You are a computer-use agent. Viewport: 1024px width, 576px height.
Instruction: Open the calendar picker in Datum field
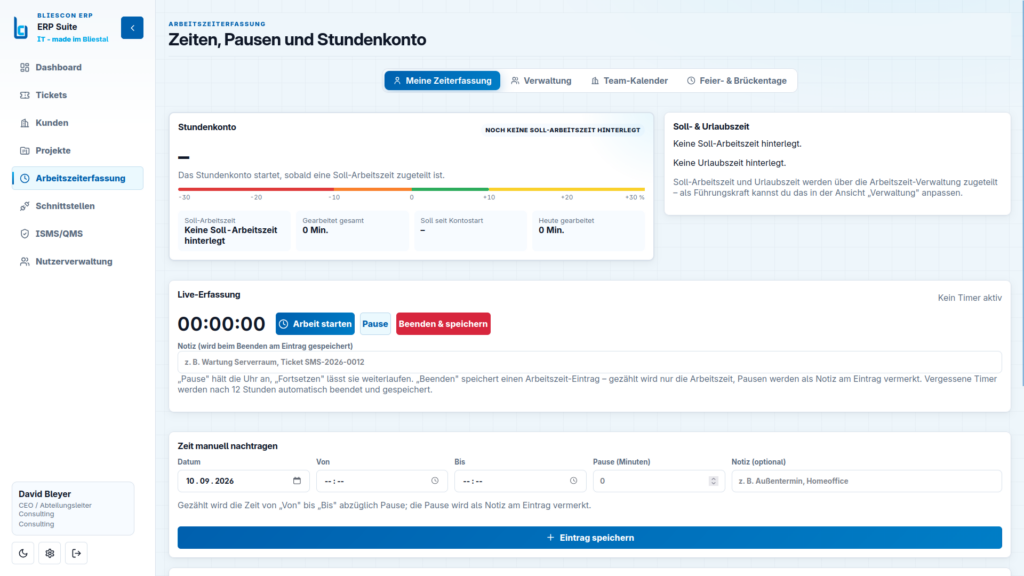tap(297, 481)
